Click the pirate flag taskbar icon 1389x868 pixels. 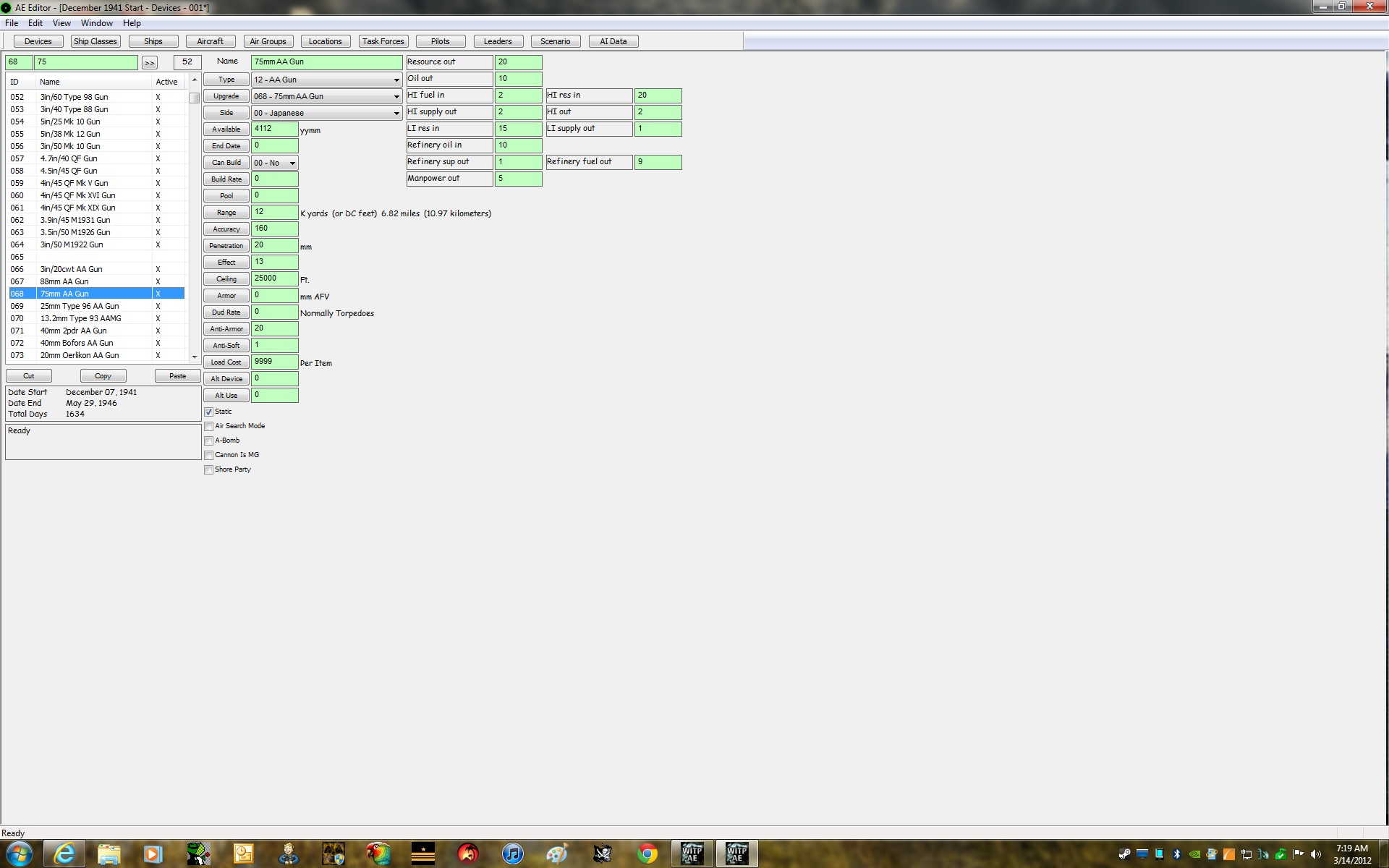[602, 854]
